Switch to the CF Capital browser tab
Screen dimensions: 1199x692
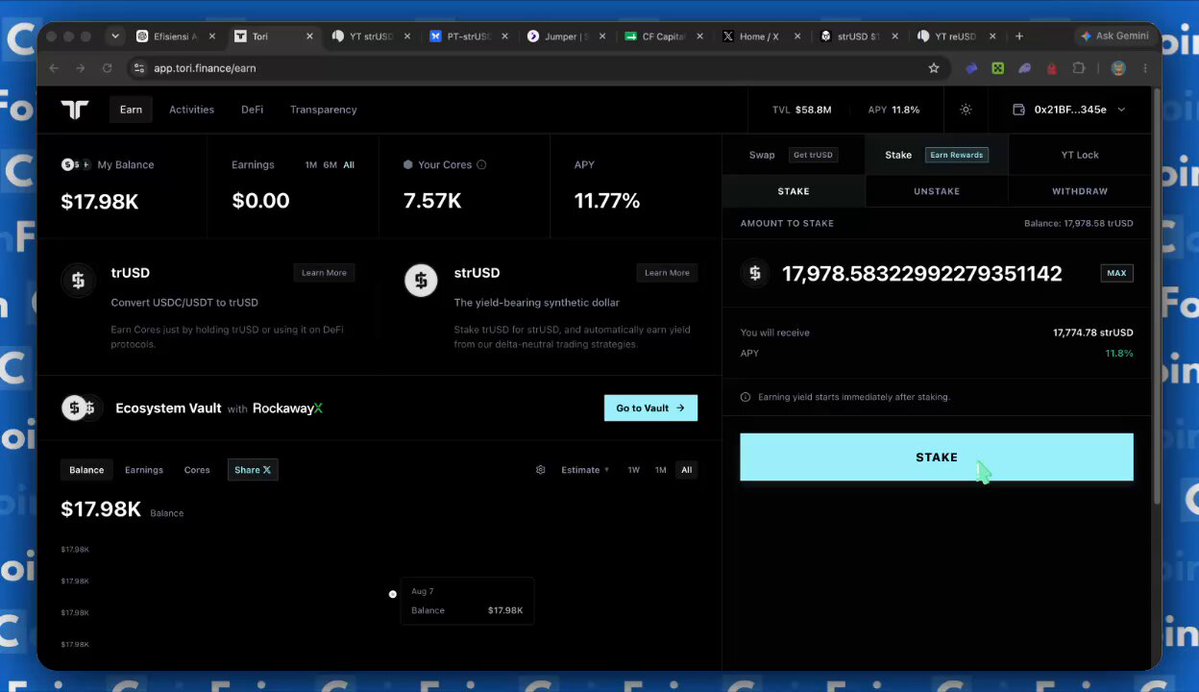pyautogui.click(x=662, y=36)
